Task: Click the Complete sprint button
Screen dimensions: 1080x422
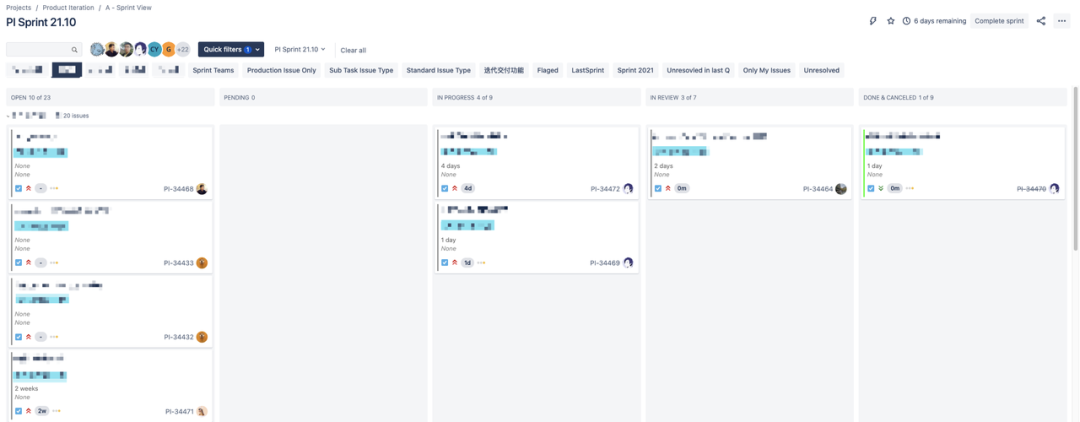Action: 1000,21
